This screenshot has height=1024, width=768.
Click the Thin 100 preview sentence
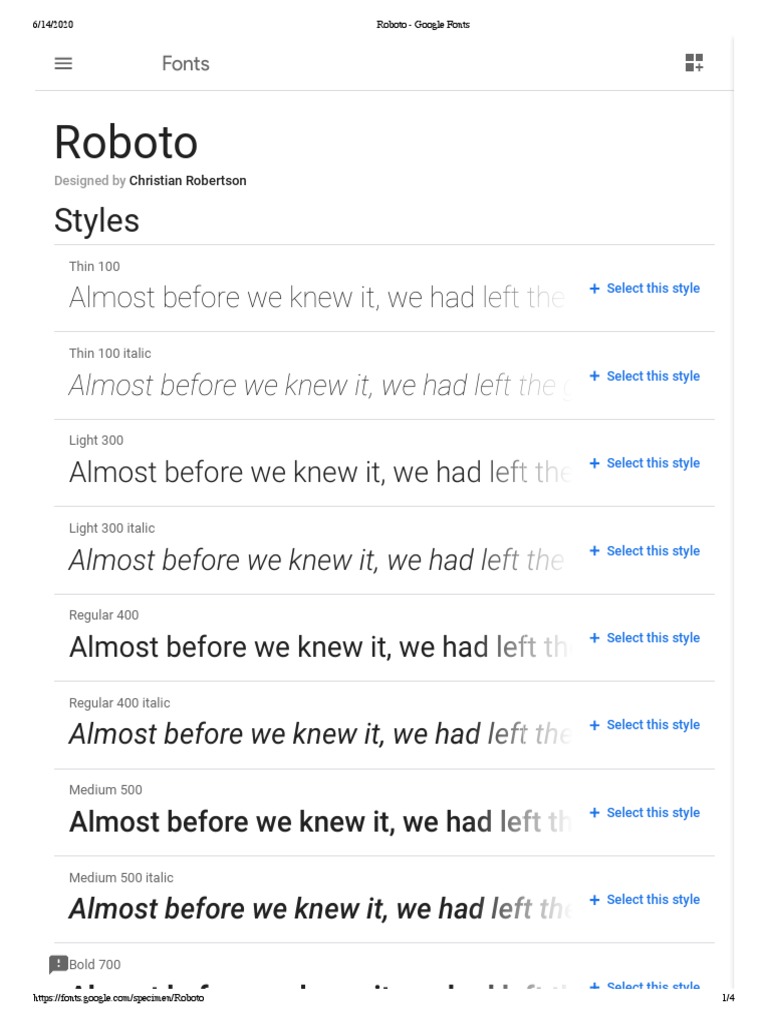(x=316, y=297)
